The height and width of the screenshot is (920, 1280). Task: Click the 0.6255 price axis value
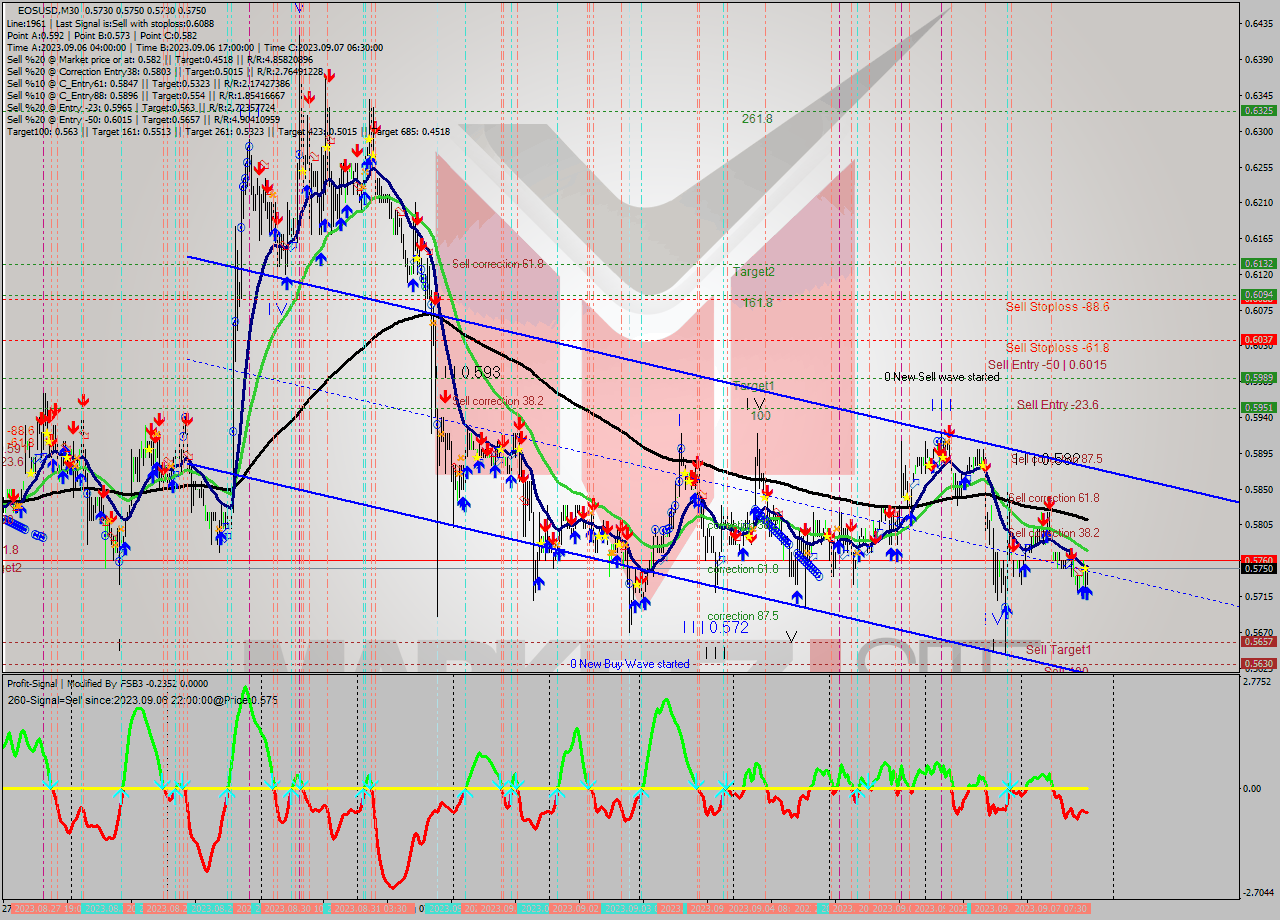1257,167
